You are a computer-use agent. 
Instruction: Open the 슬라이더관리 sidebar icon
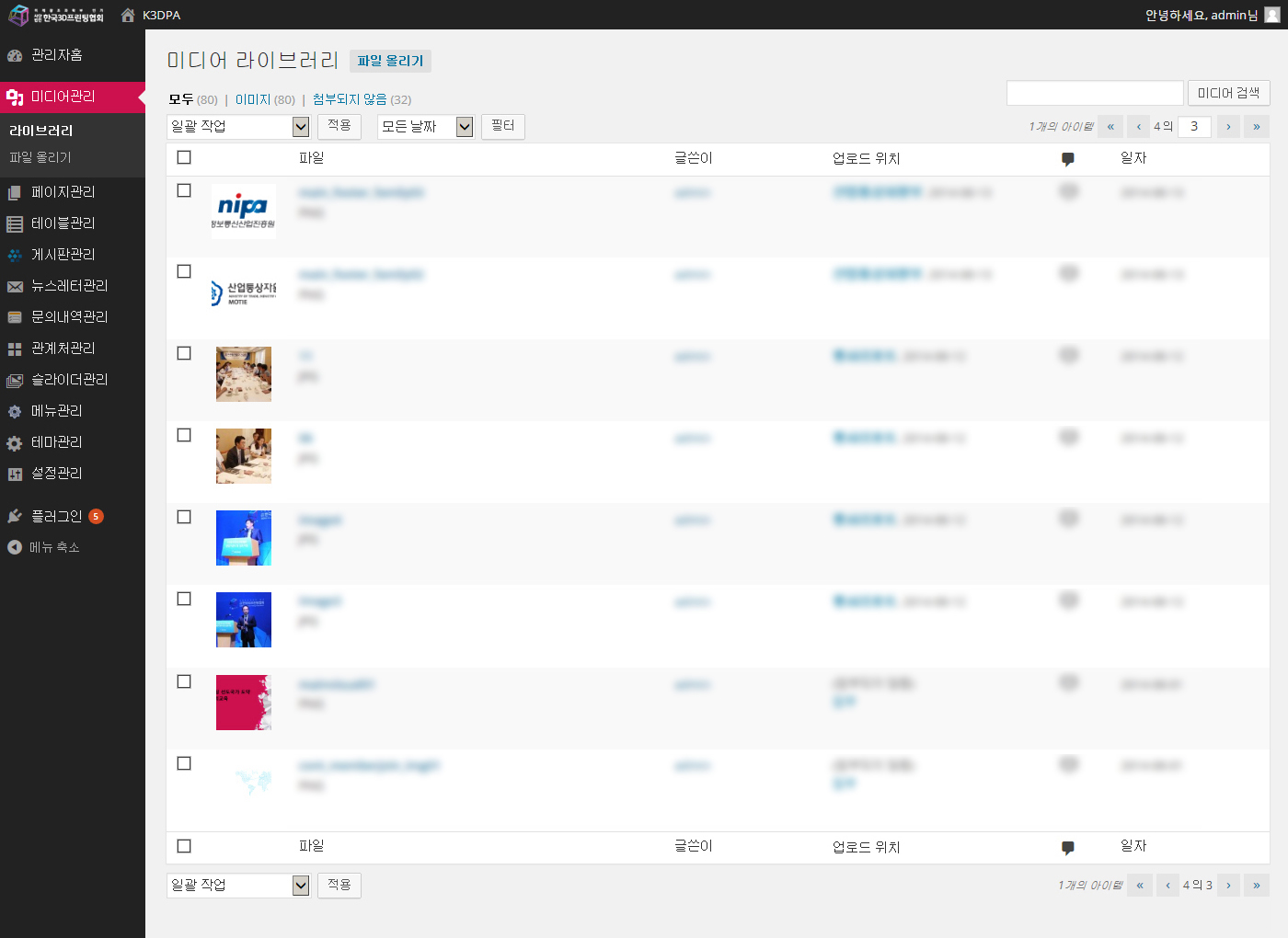pyautogui.click(x=15, y=380)
